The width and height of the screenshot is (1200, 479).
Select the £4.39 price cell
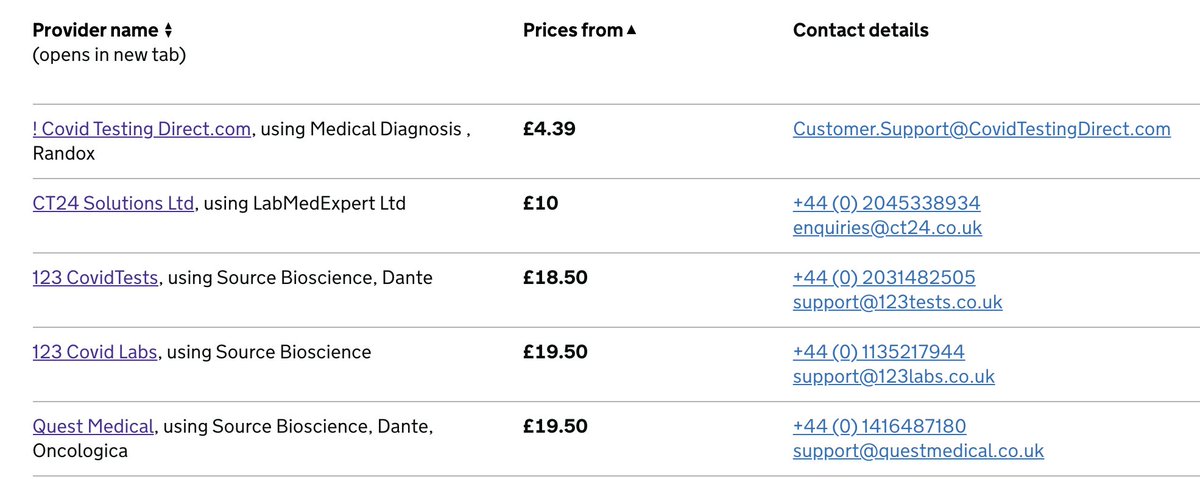pos(549,129)
